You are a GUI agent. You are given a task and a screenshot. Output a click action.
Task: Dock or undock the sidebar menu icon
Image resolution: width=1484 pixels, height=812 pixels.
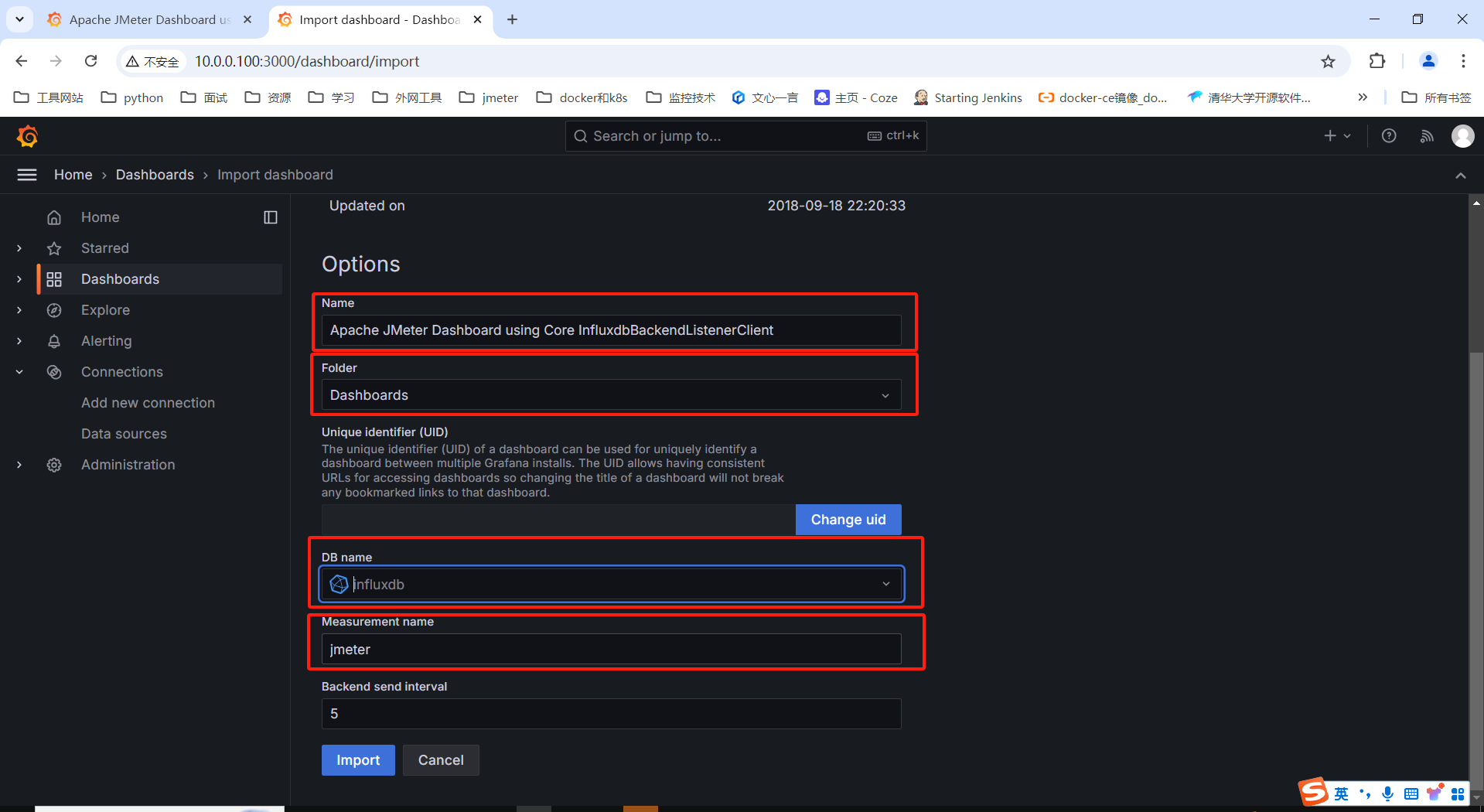click(x=271, y=217)
